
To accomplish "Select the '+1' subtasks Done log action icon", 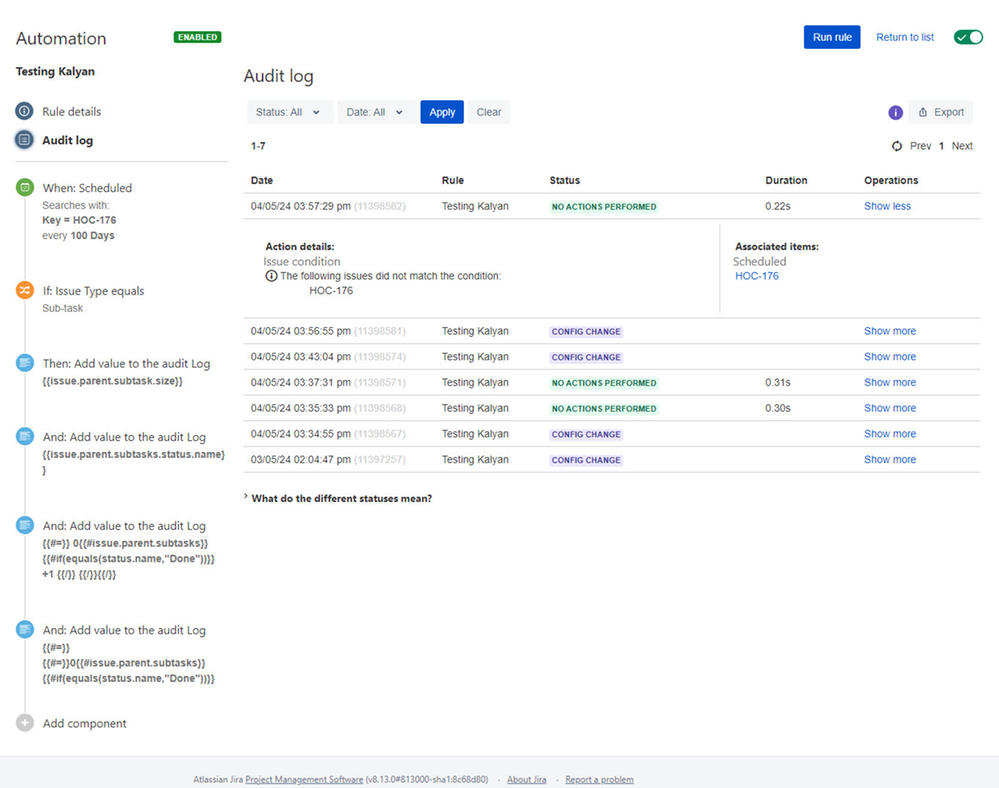I will (x=25, y=526).
